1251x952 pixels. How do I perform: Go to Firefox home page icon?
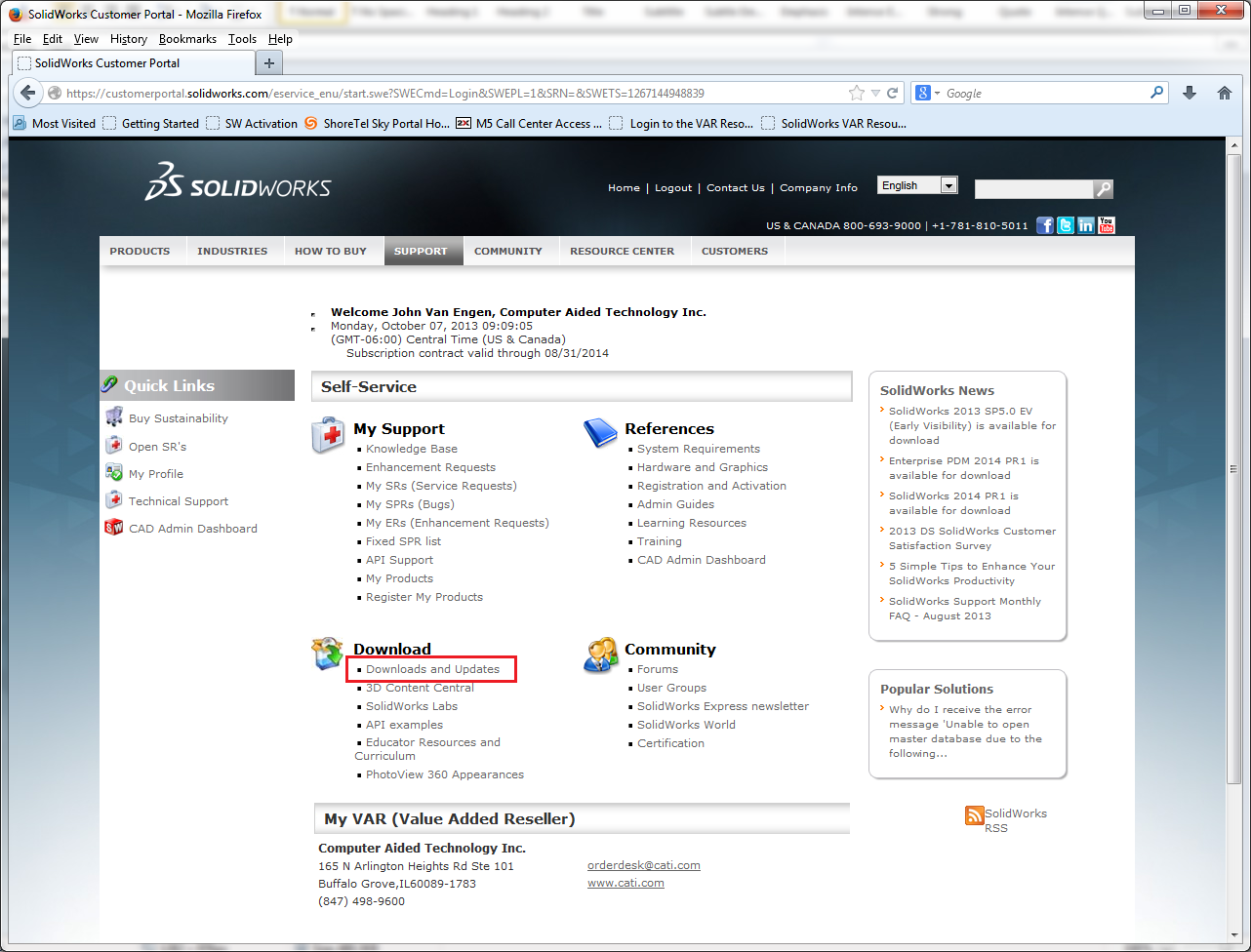1225,93
